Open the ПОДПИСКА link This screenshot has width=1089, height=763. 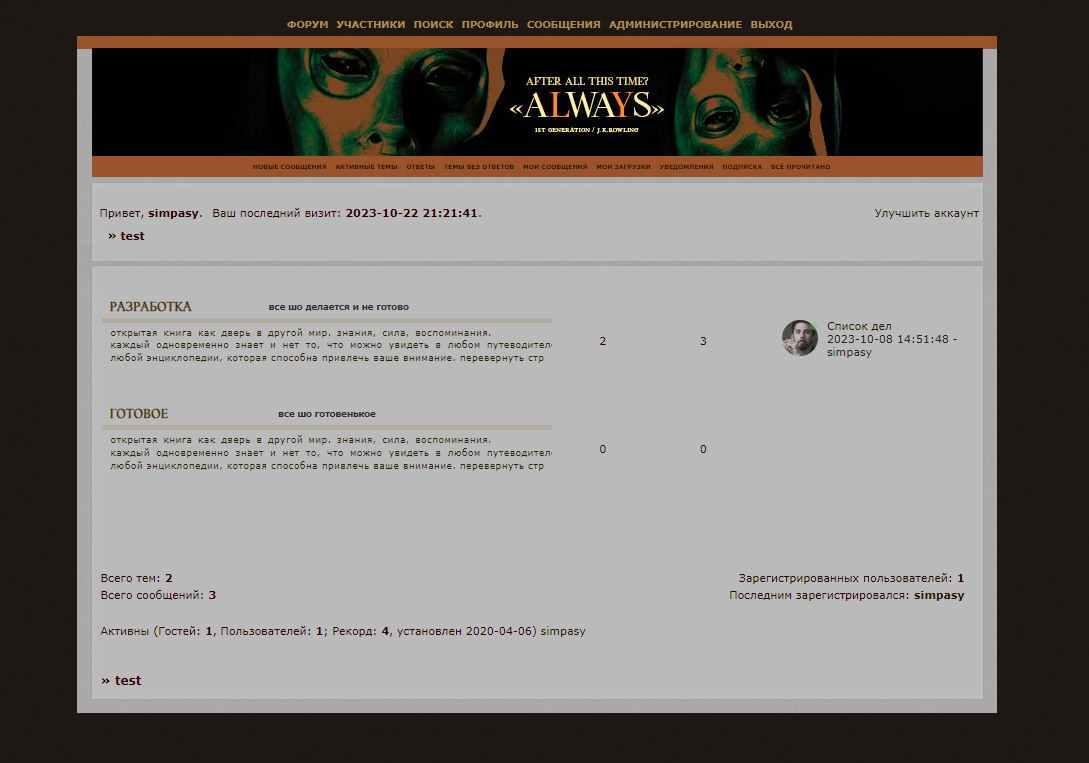coord(742,167)
